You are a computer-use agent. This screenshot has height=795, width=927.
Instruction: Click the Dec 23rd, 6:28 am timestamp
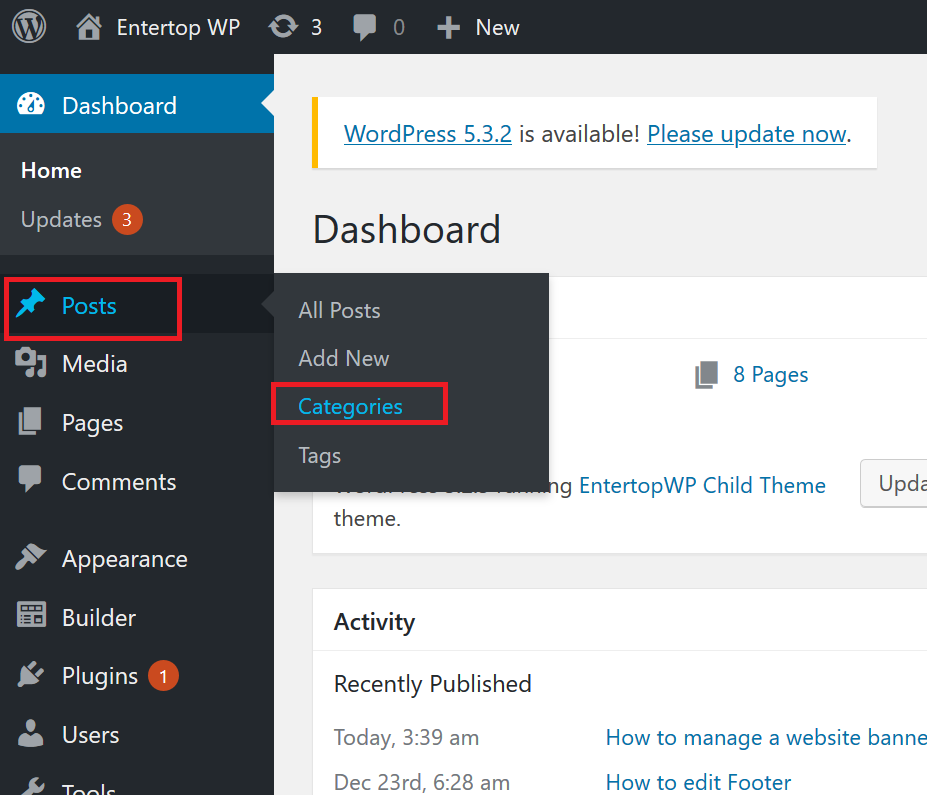click(422, 782)
